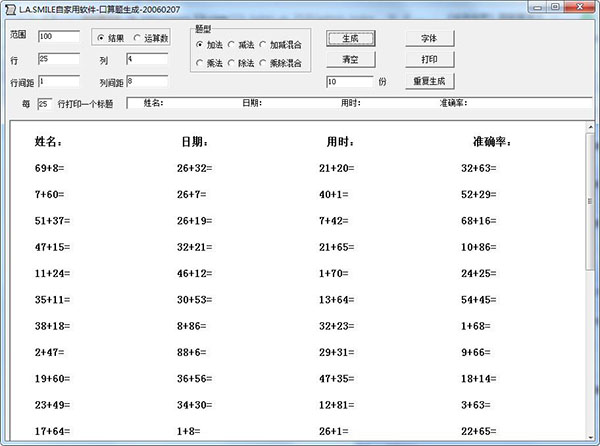Open the 字体 font dialog button
Viewport: 600px width, 446px height.
pos(430,39)
